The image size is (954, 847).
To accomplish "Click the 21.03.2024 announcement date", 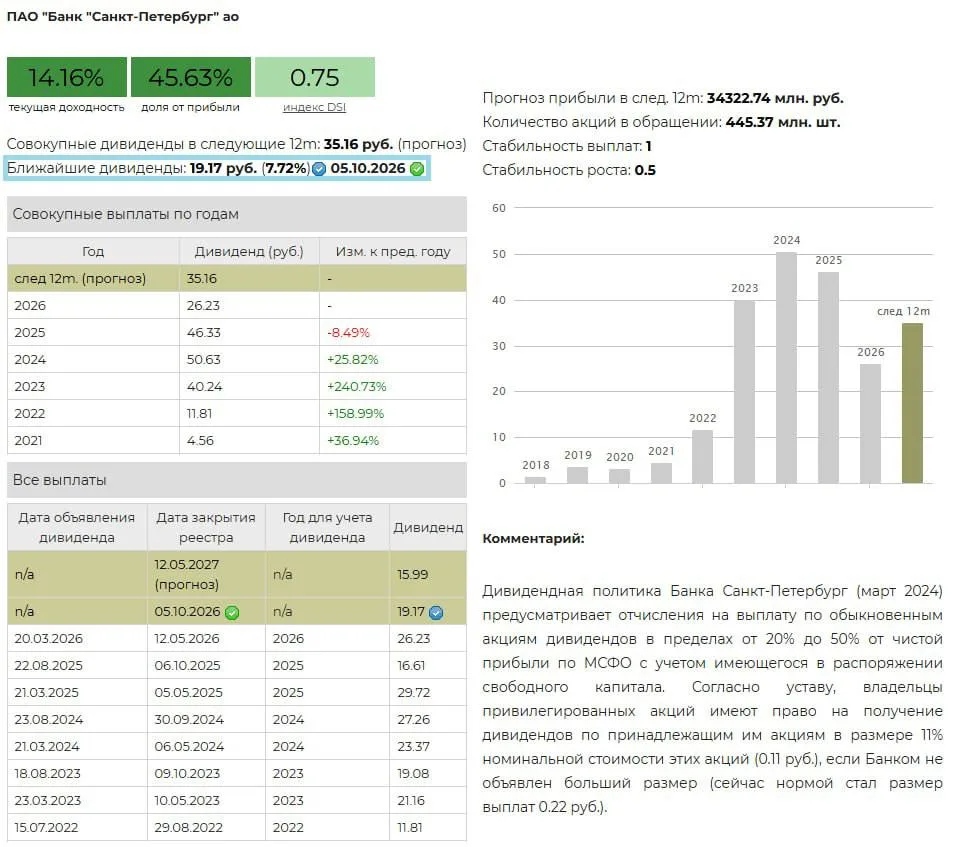I will pyautogui.click(x=47, y=747).
